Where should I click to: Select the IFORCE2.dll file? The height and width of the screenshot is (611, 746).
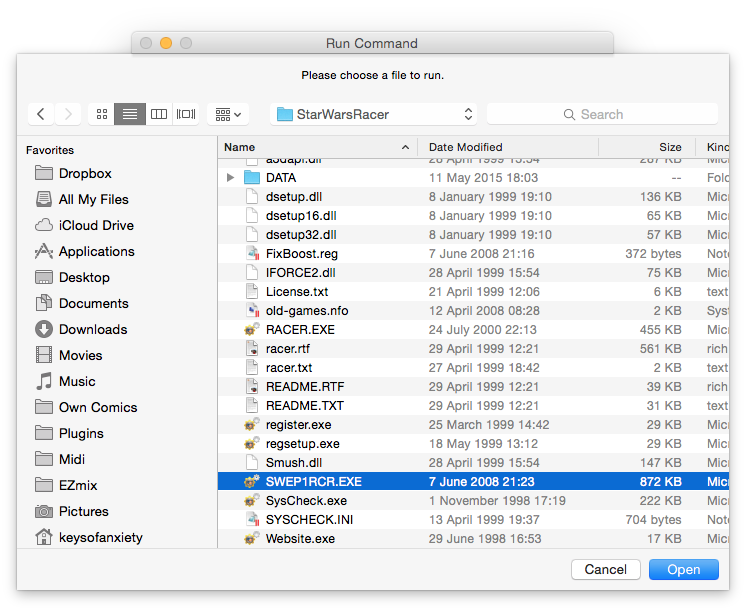(x=473, y=273)
